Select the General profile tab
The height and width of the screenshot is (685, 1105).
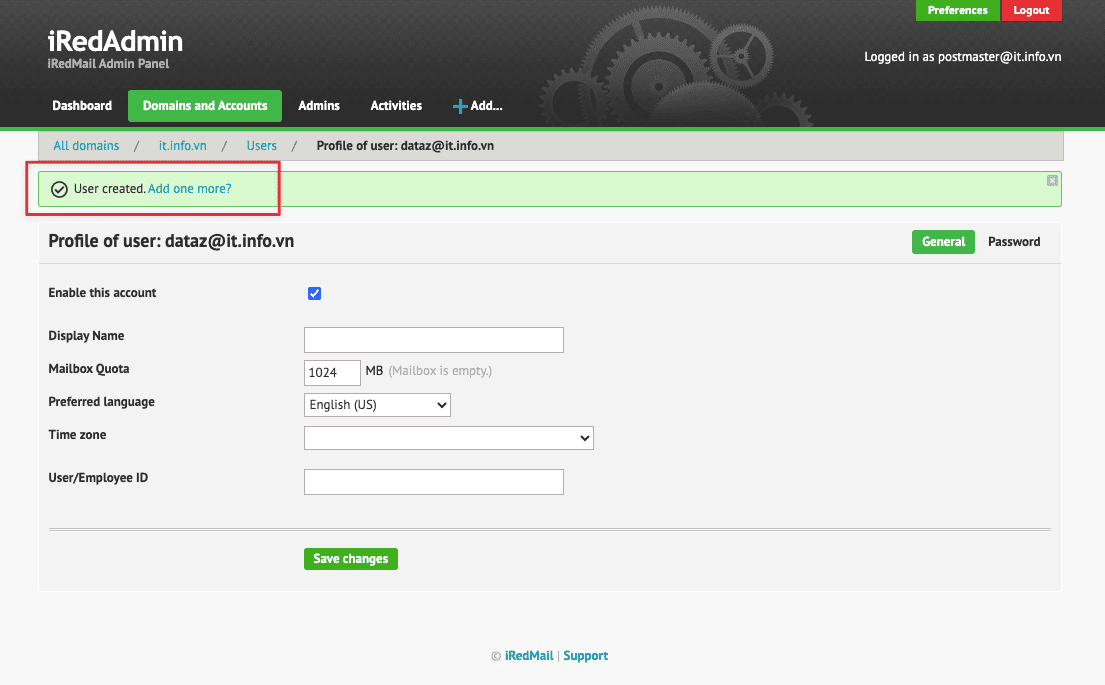[942, 242]
